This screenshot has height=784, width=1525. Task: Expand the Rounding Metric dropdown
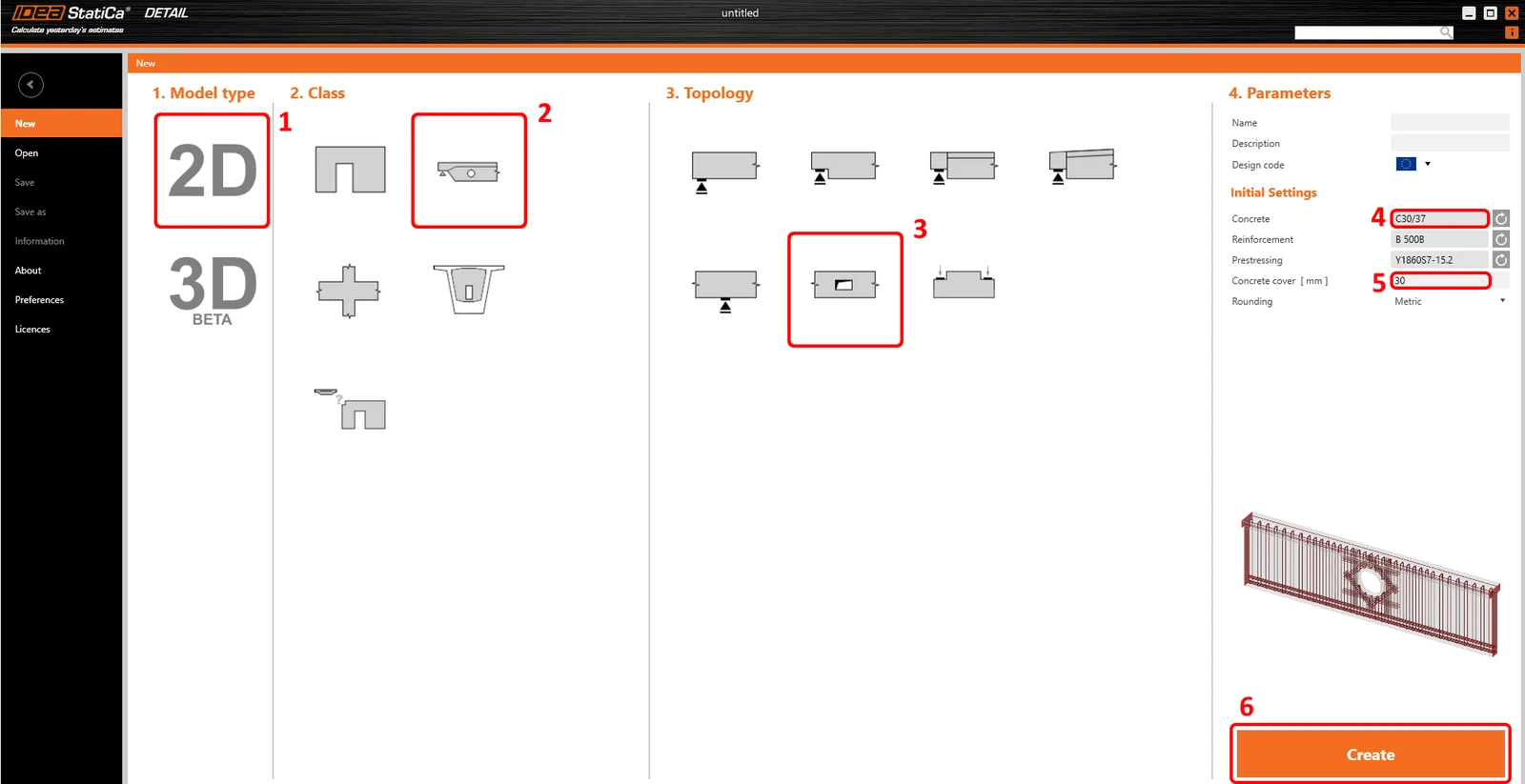(1450, 301)
